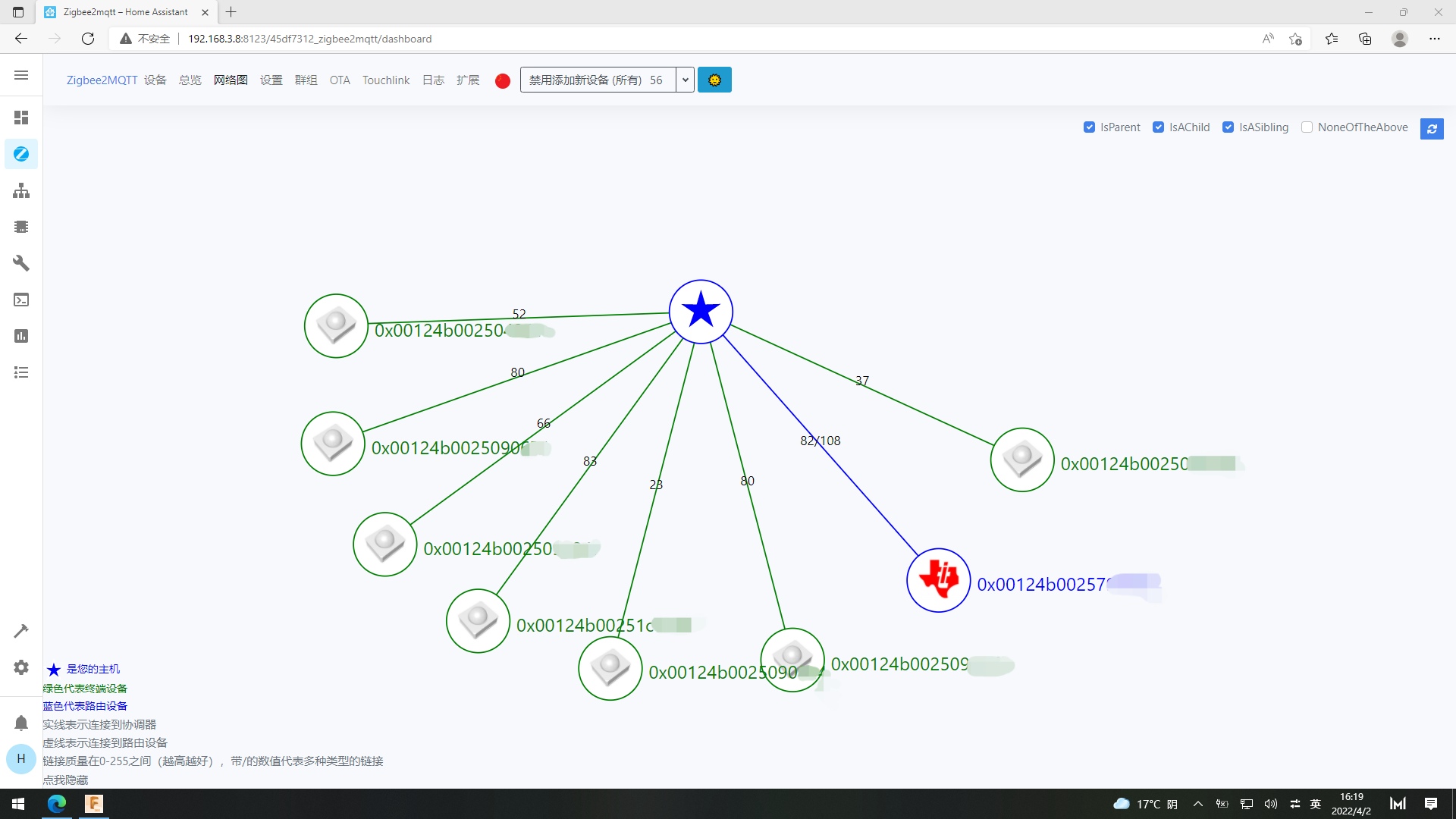Open the terminal icon in sidebar

(21, 300)
